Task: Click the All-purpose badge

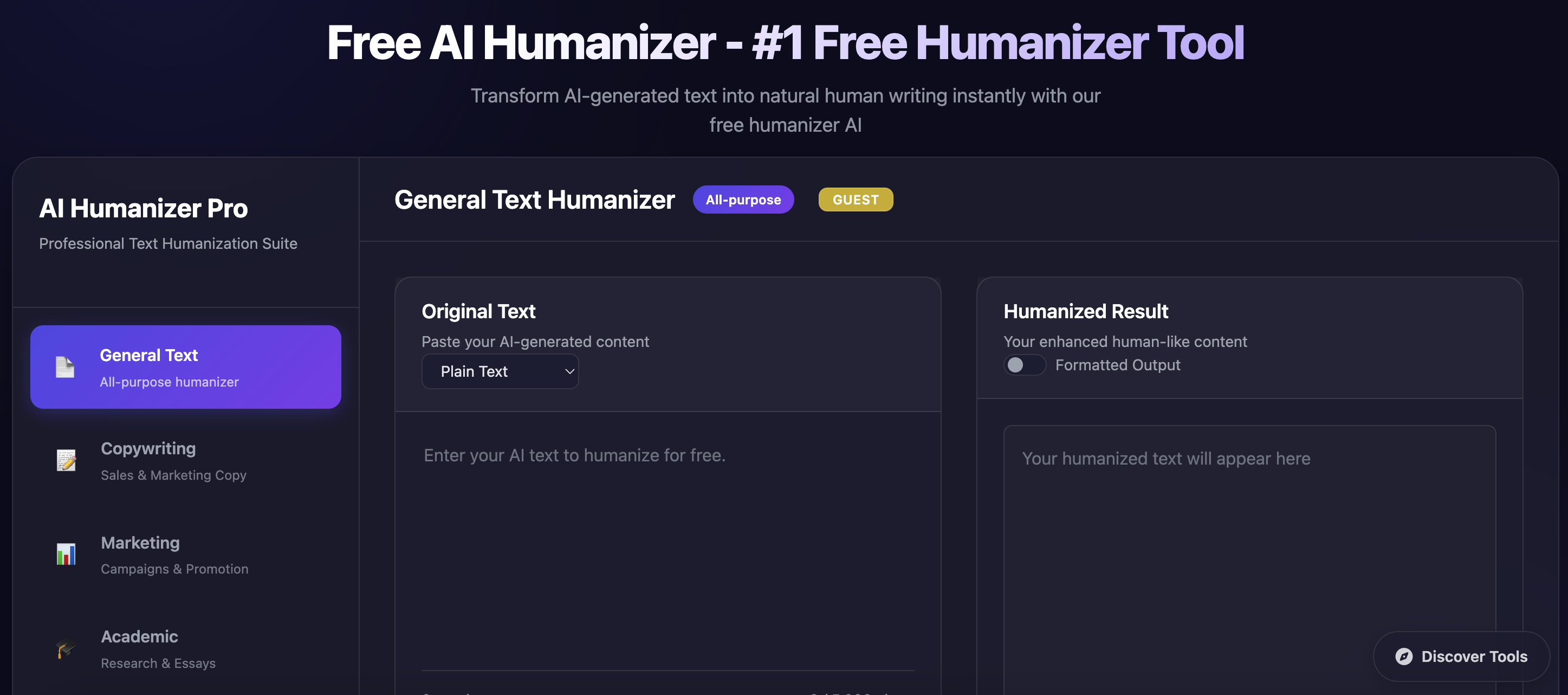Action: point(743,199)
